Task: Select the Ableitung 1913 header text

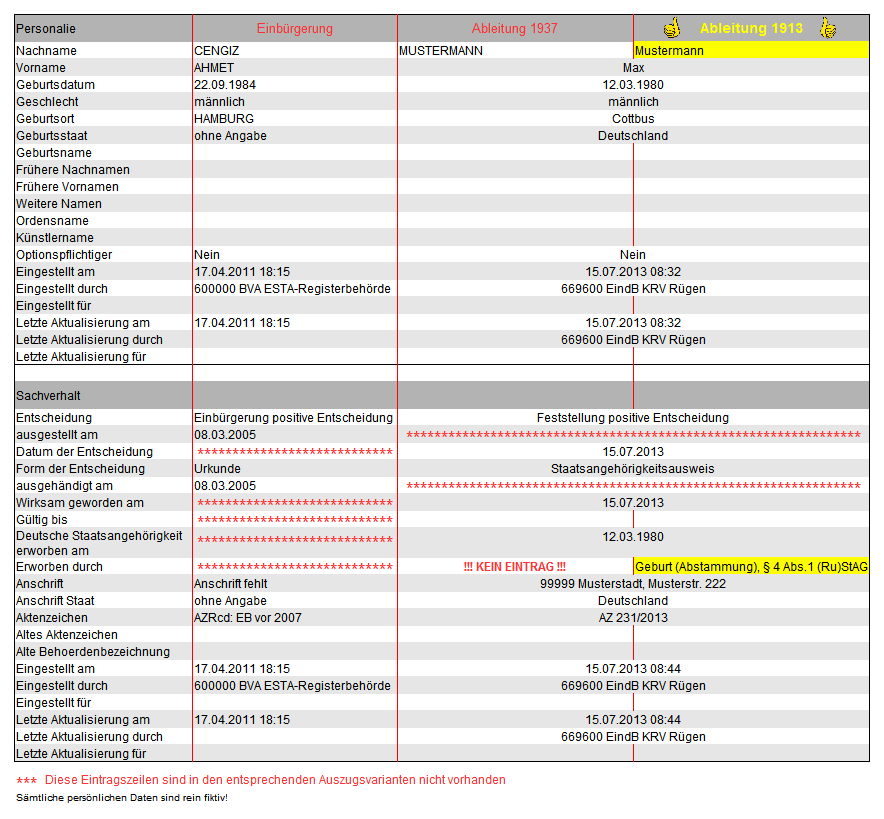Action: coord(751,28)
